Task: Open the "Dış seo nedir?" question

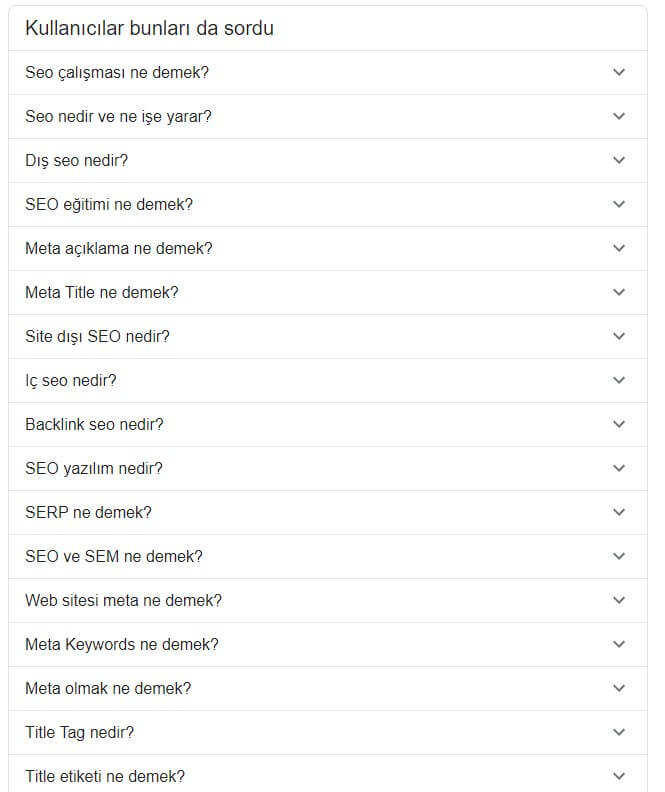Action: pyautogui.click(x=76, y=160)
